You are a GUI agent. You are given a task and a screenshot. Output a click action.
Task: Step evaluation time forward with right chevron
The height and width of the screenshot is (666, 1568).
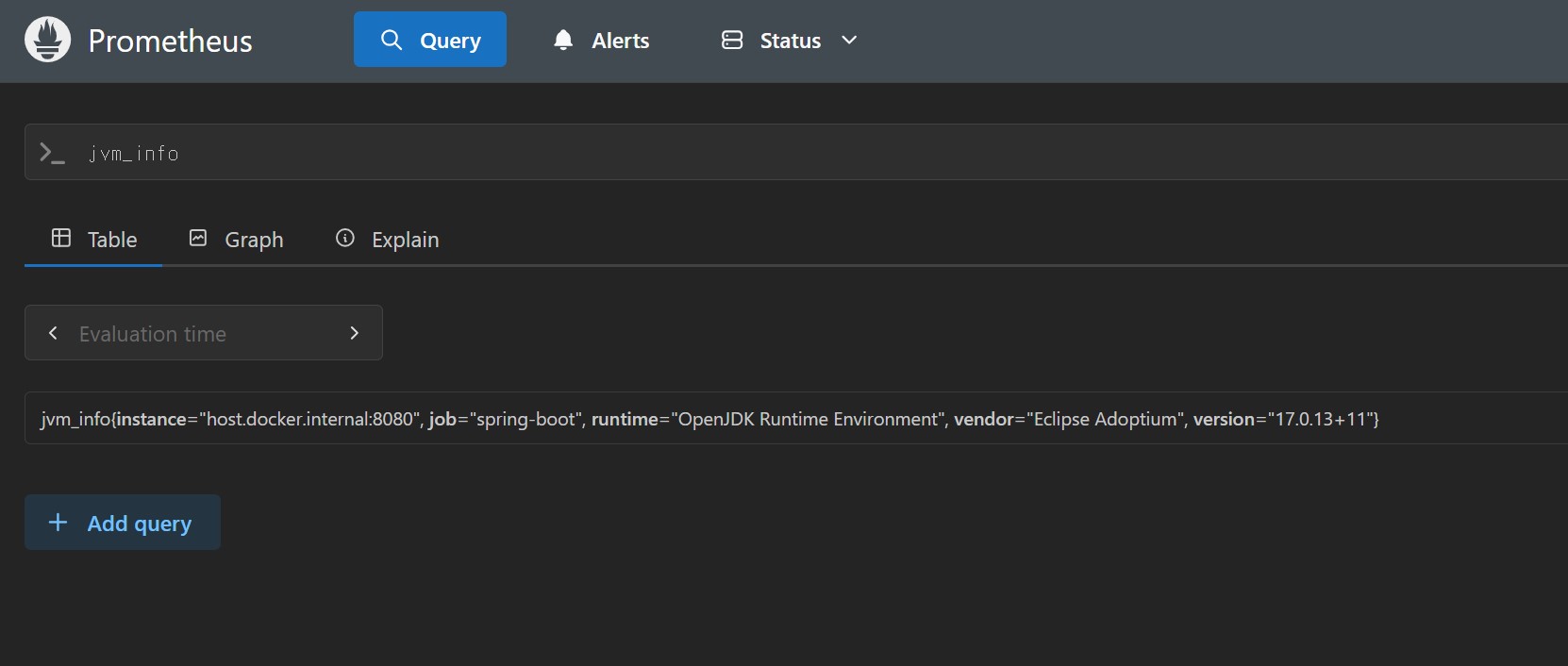tap(354, 333)
